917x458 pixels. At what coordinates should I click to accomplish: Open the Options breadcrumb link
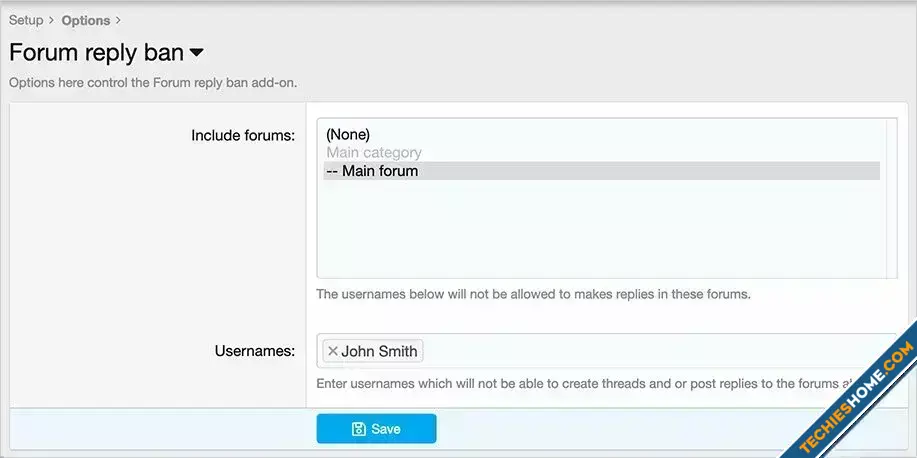[85, 20]
